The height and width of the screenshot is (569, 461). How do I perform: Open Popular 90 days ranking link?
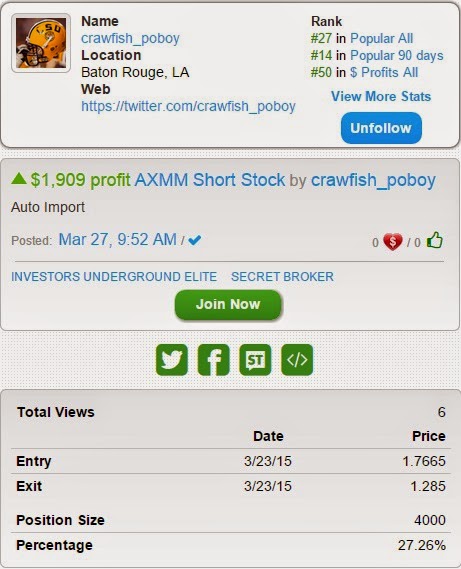click(x=397, y=55)
